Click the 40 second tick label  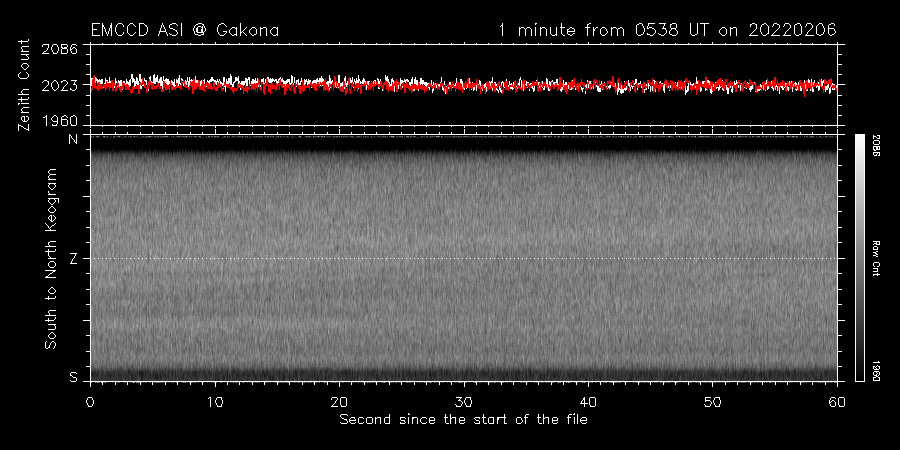coord(589,401)
